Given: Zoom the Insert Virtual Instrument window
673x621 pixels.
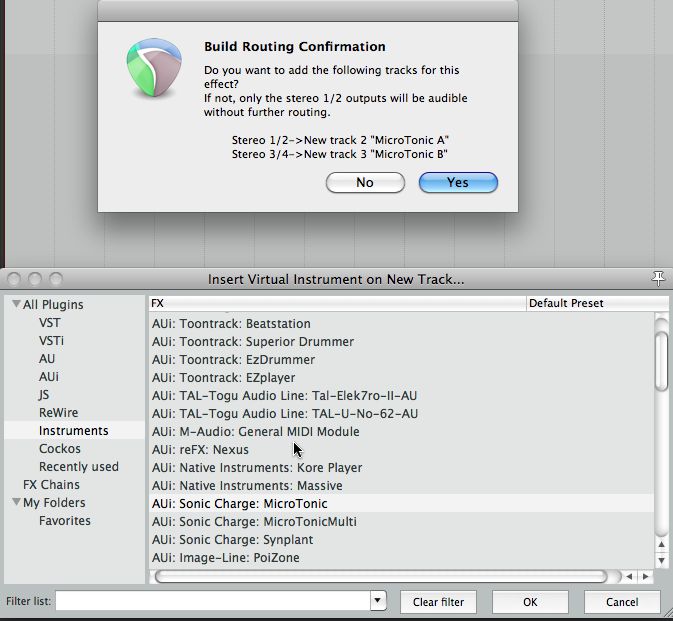Looking at the screenshot, I should pos(56,279).
